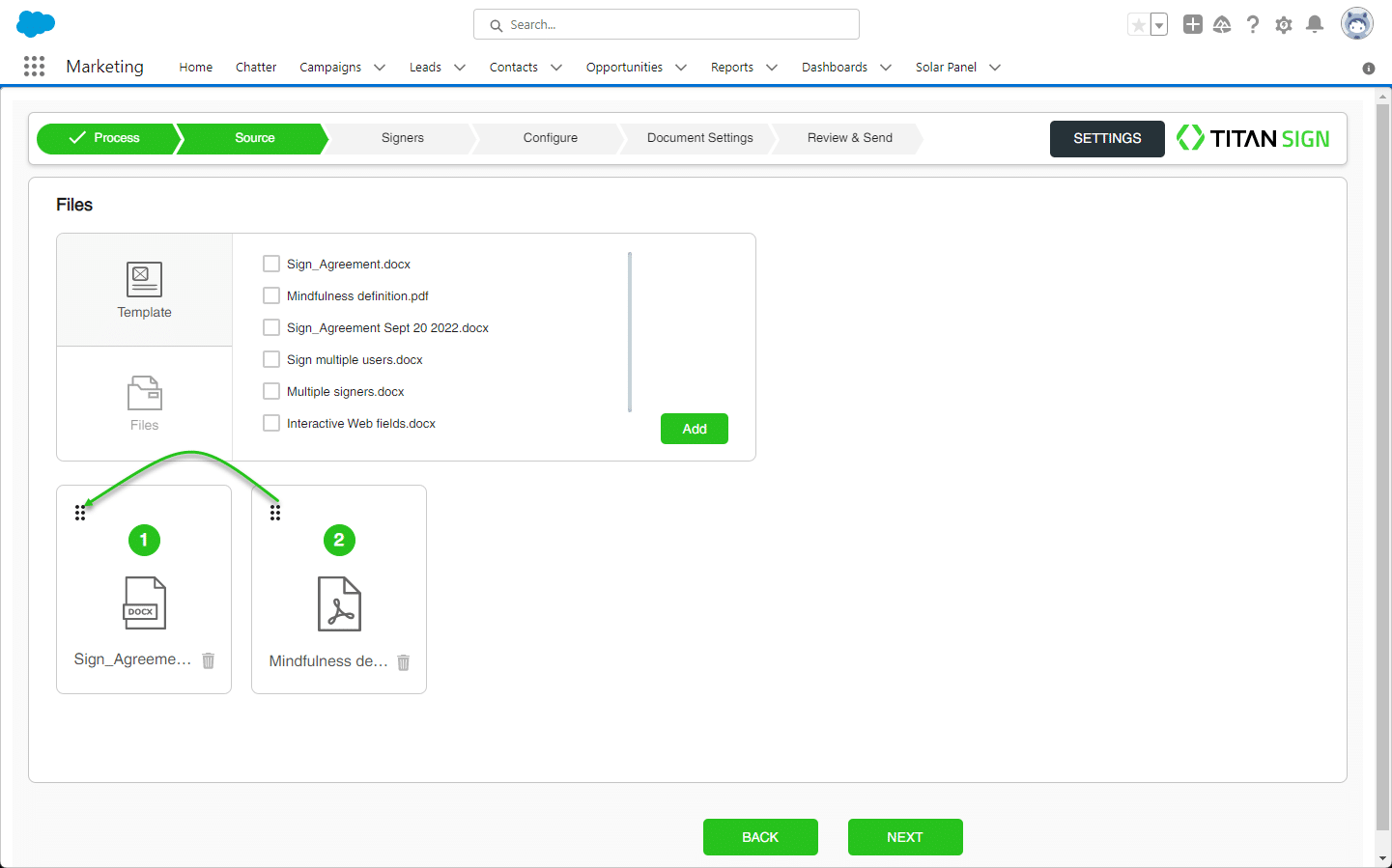Screen dimensions: 1392x868
Task: Delete the Mindfulness document with trash icon
Action: [x=404, y=662]
